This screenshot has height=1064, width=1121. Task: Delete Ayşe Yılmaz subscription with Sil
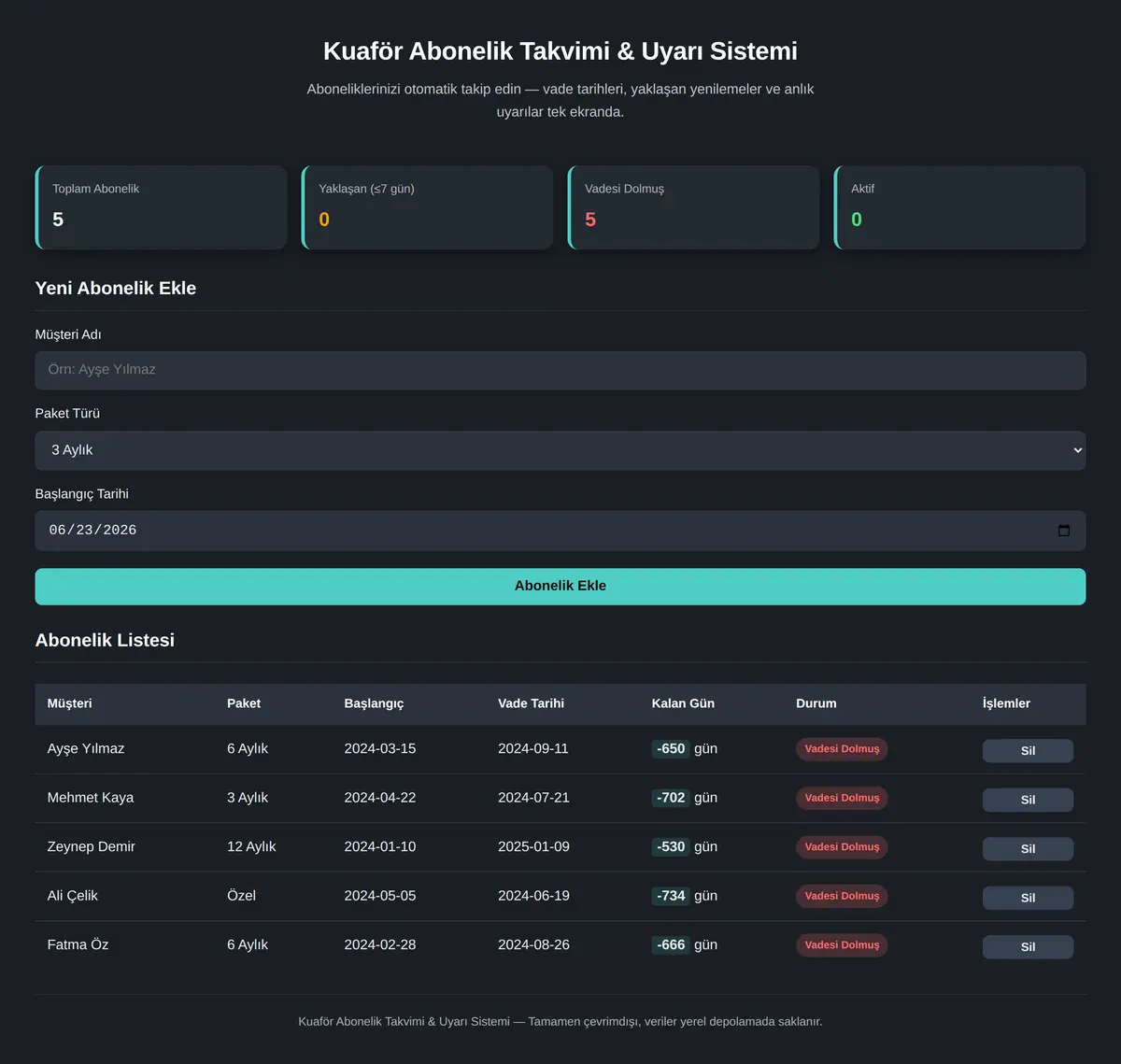[1028, 751]
